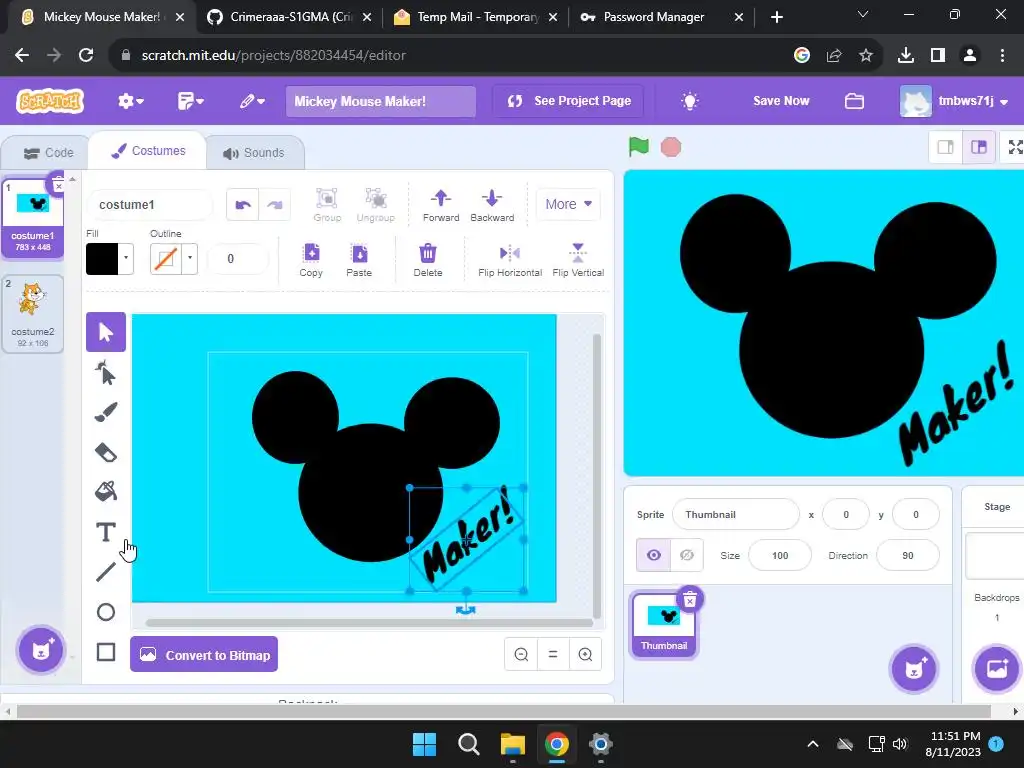Open the Outline color dropdown arrow
This screenshot has height=768, width=1024.
pyautogui.click(x=190, y=259)
